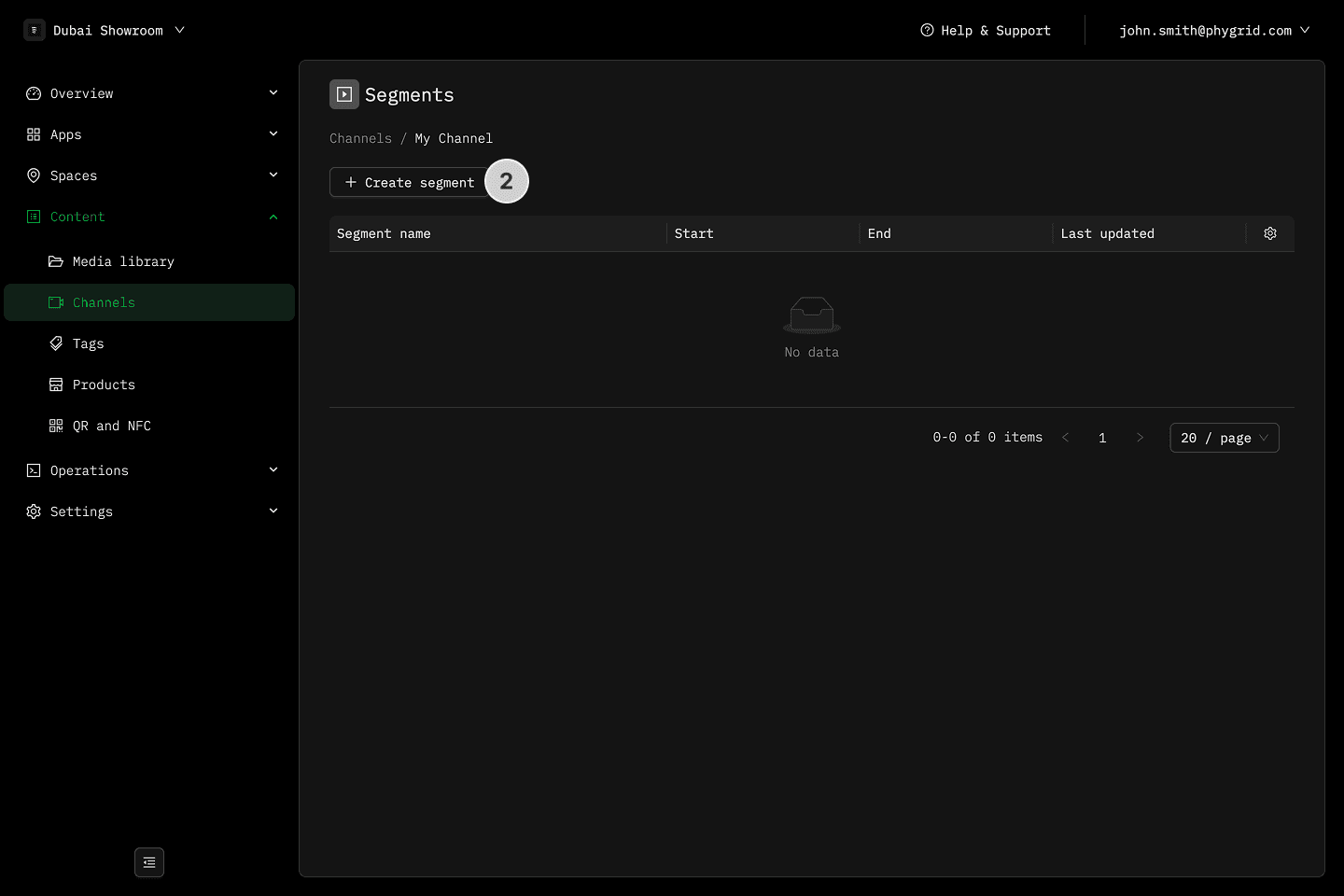
Task: Expand the Spaces section chevron
Action: (x=273, y=175)
